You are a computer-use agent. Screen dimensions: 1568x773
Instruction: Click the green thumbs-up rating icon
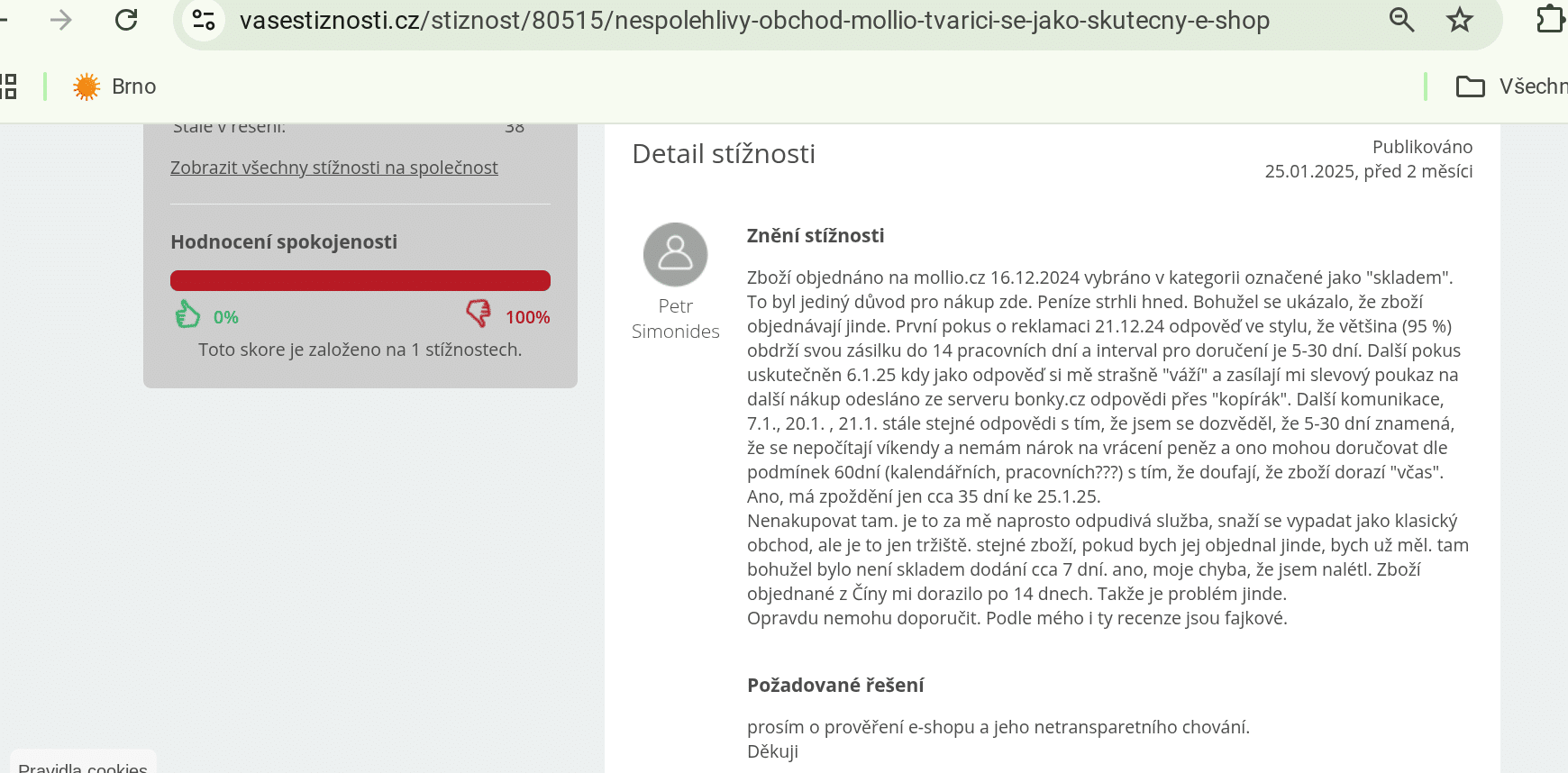[x=187, y=314]
